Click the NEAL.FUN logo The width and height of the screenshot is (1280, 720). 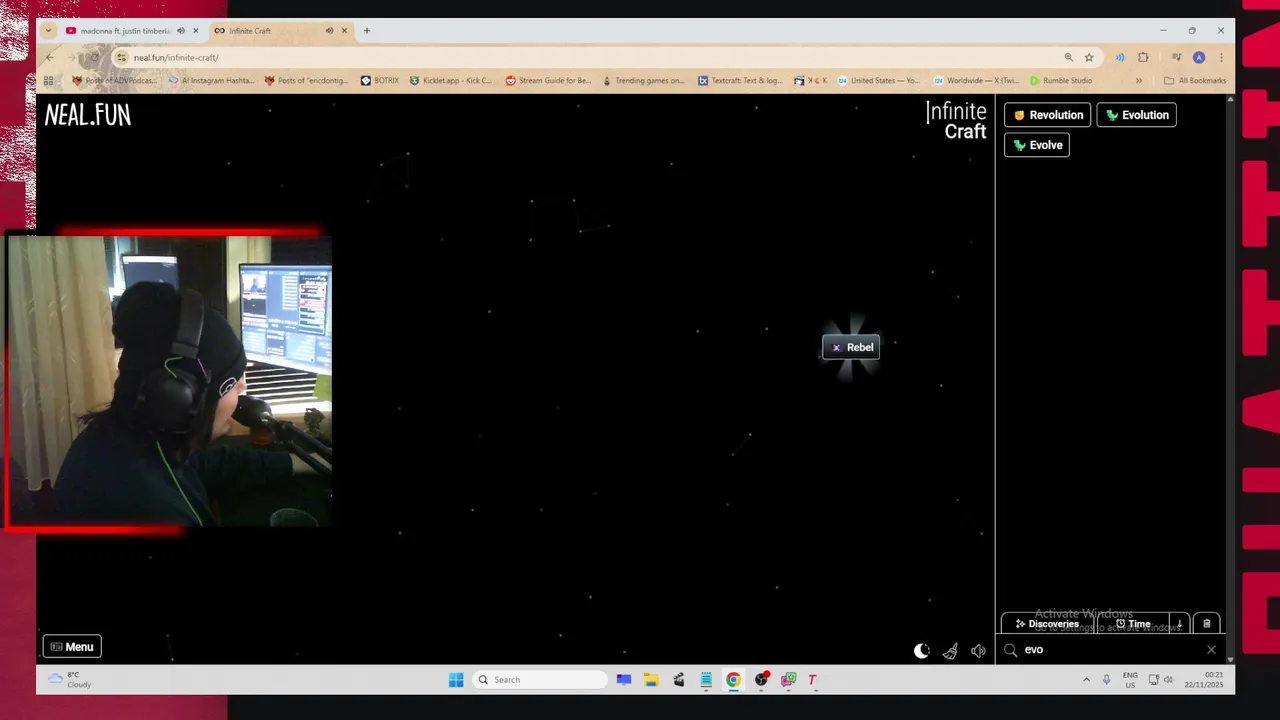point(88,115)
